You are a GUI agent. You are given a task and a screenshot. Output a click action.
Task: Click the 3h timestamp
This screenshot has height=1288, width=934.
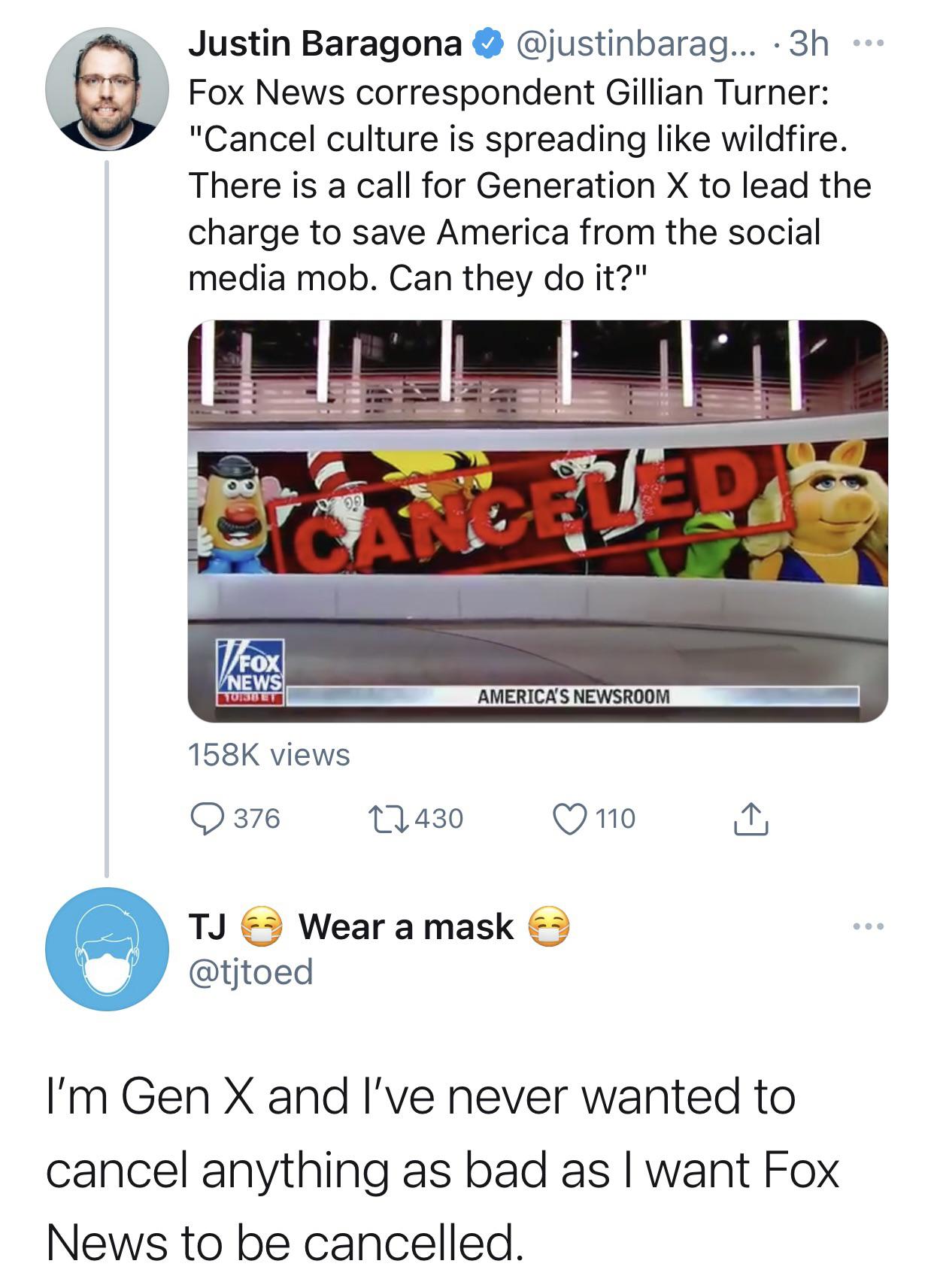pyautogui.click(x=808, y=44)
